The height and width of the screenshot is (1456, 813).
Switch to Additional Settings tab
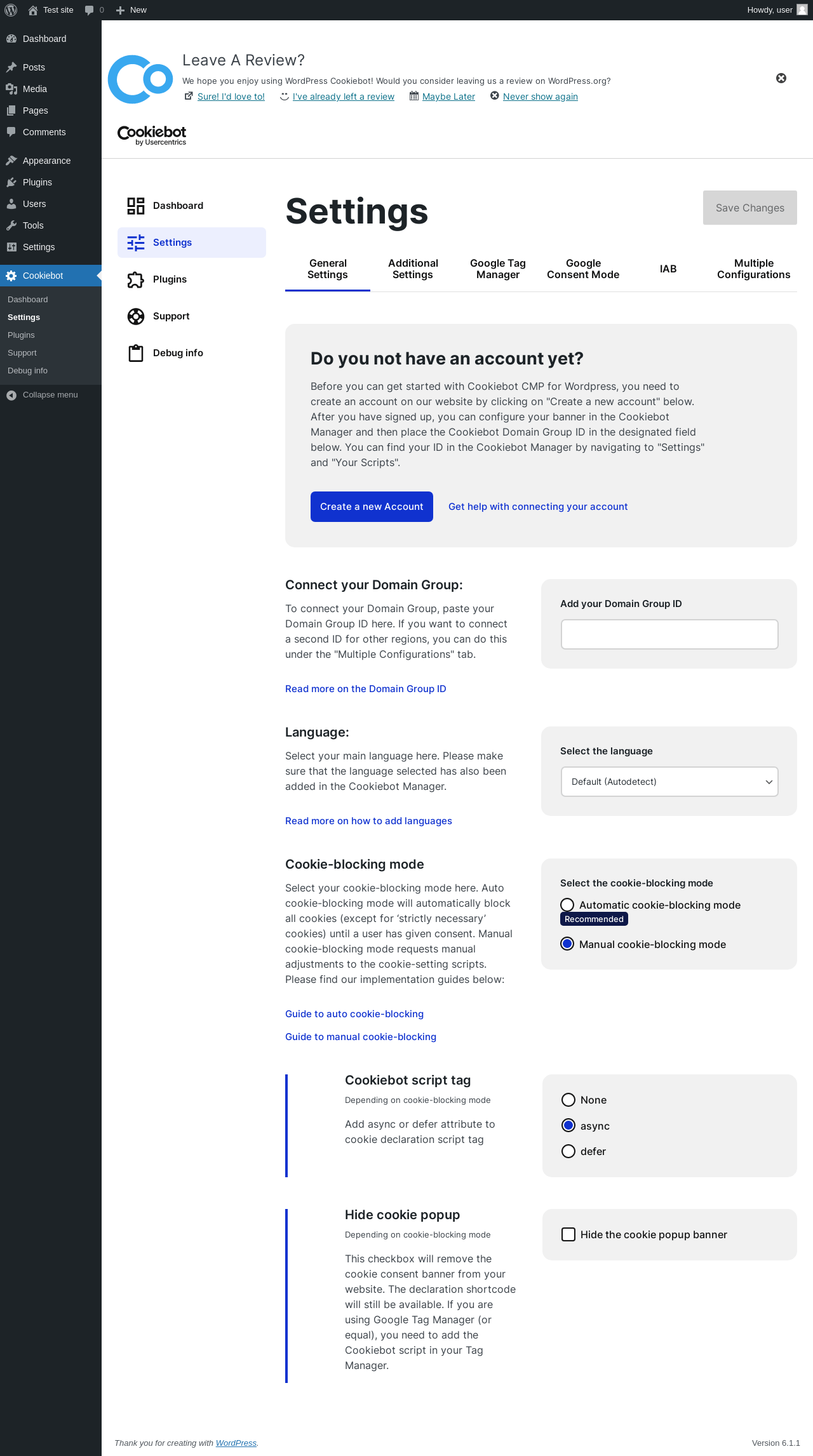click(x=413, y=269)
